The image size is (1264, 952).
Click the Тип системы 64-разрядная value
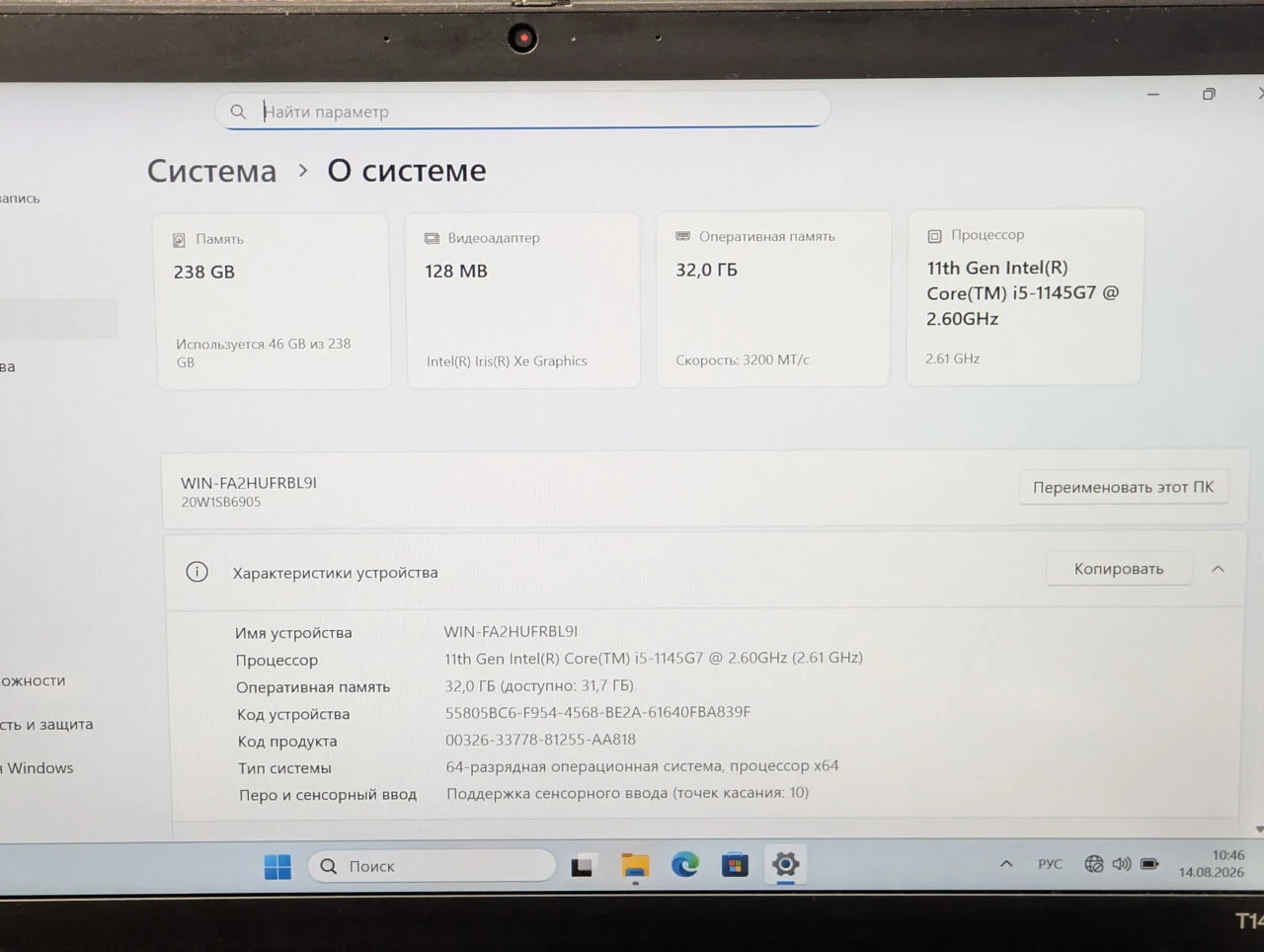(642, 766)
